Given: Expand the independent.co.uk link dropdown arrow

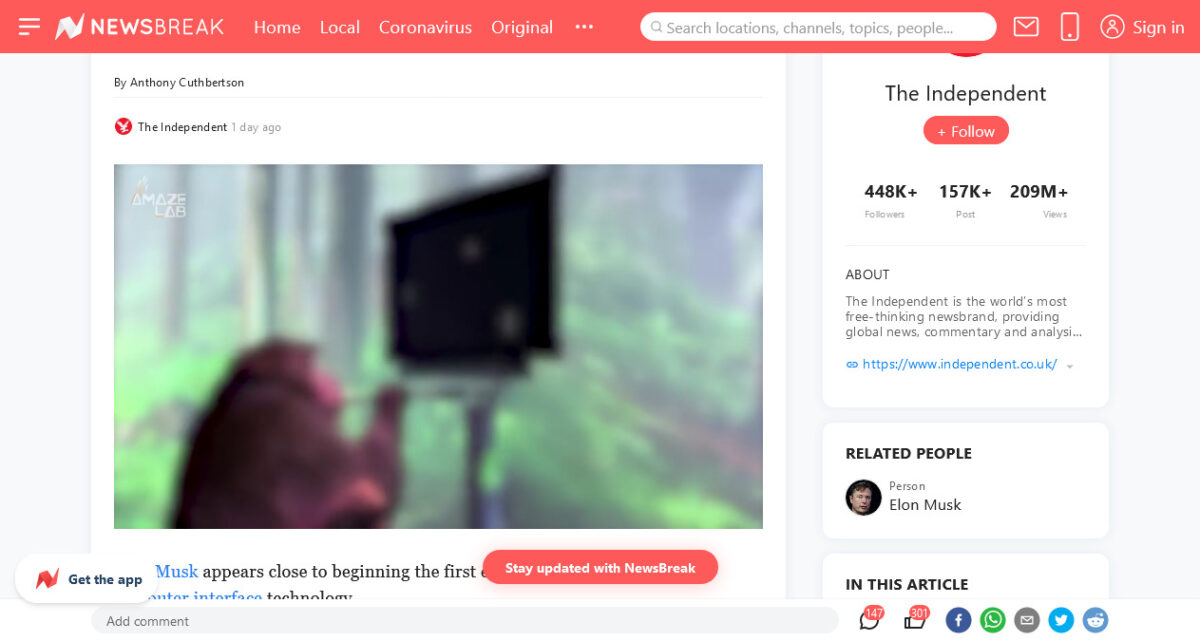Looking at the screenshot, I should point(1070,366).
